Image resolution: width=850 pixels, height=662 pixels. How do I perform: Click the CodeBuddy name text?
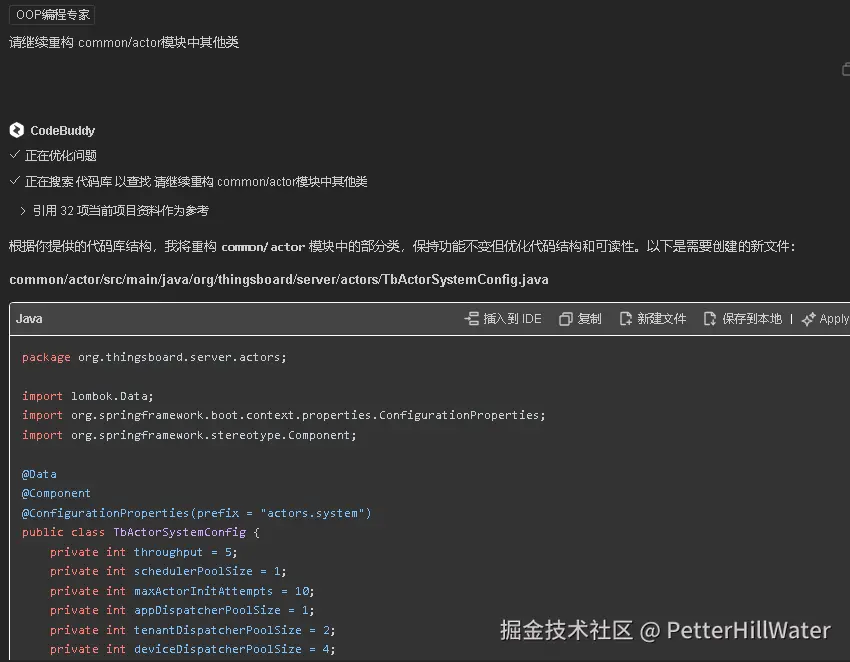62,131
